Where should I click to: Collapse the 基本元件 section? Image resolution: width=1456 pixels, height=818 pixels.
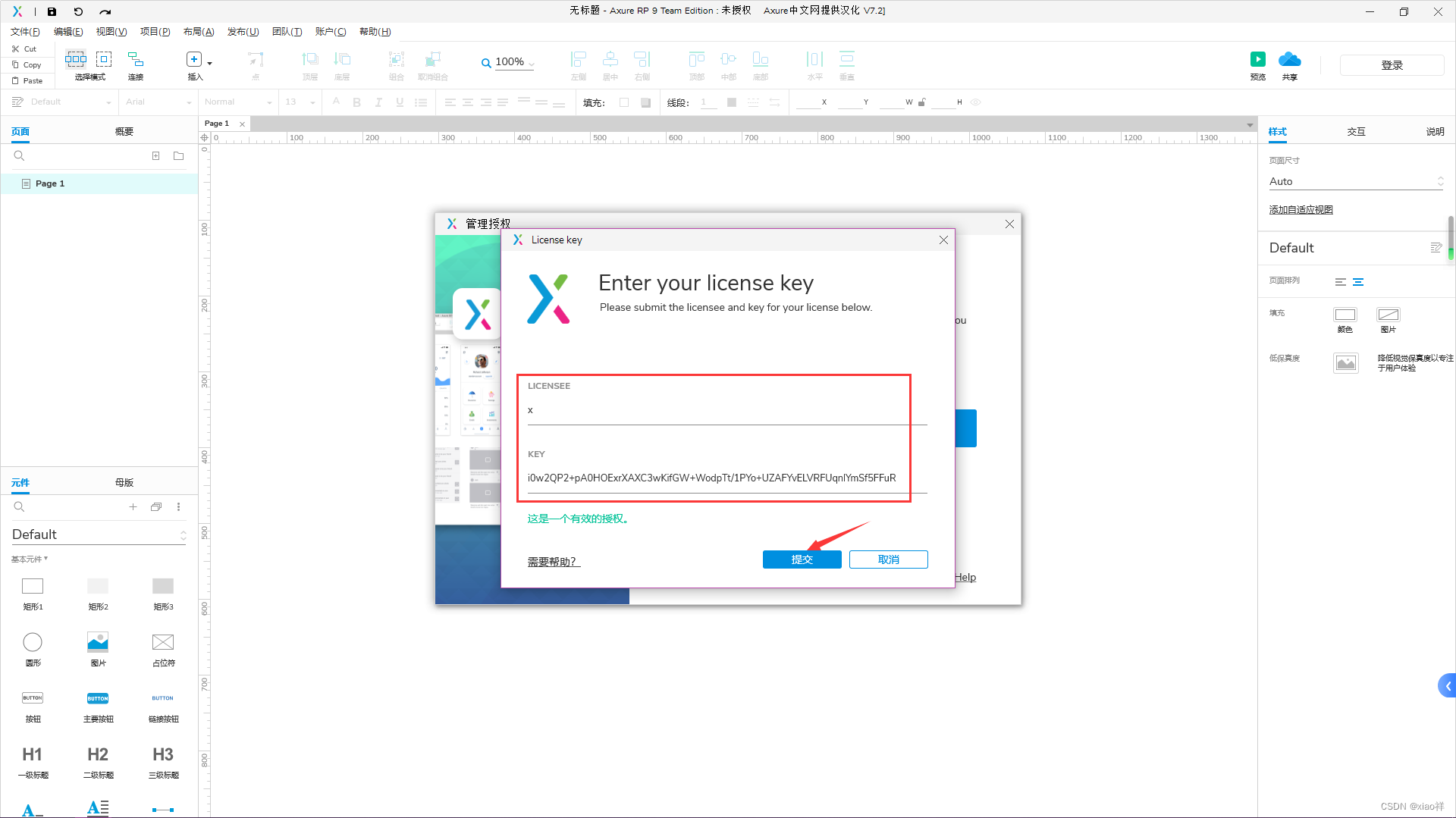30,559
